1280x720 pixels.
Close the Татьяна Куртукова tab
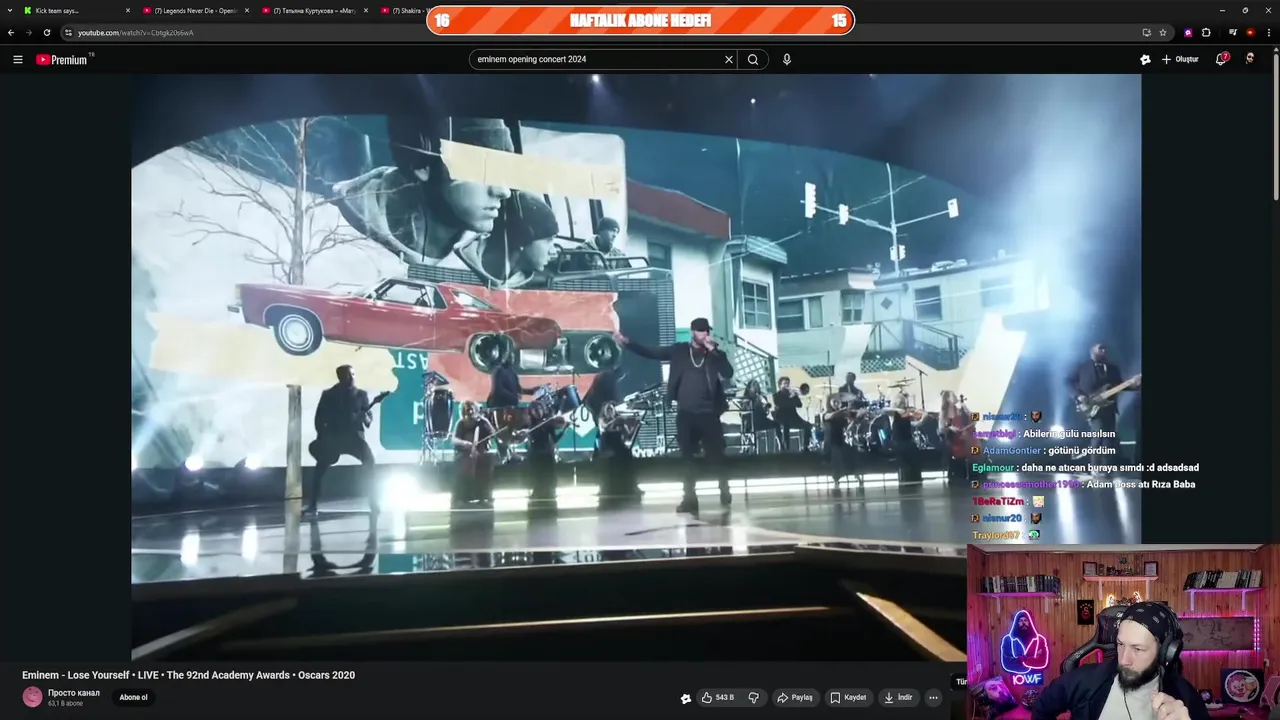coord(366,10)
